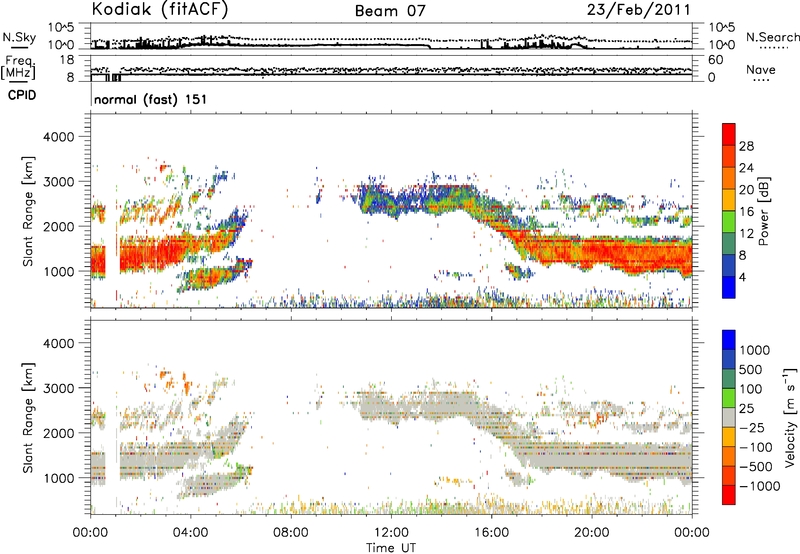Pick the bottom blue power segment below 4 dB
This screenshot has height=554, width=800.
pos(729,287)
